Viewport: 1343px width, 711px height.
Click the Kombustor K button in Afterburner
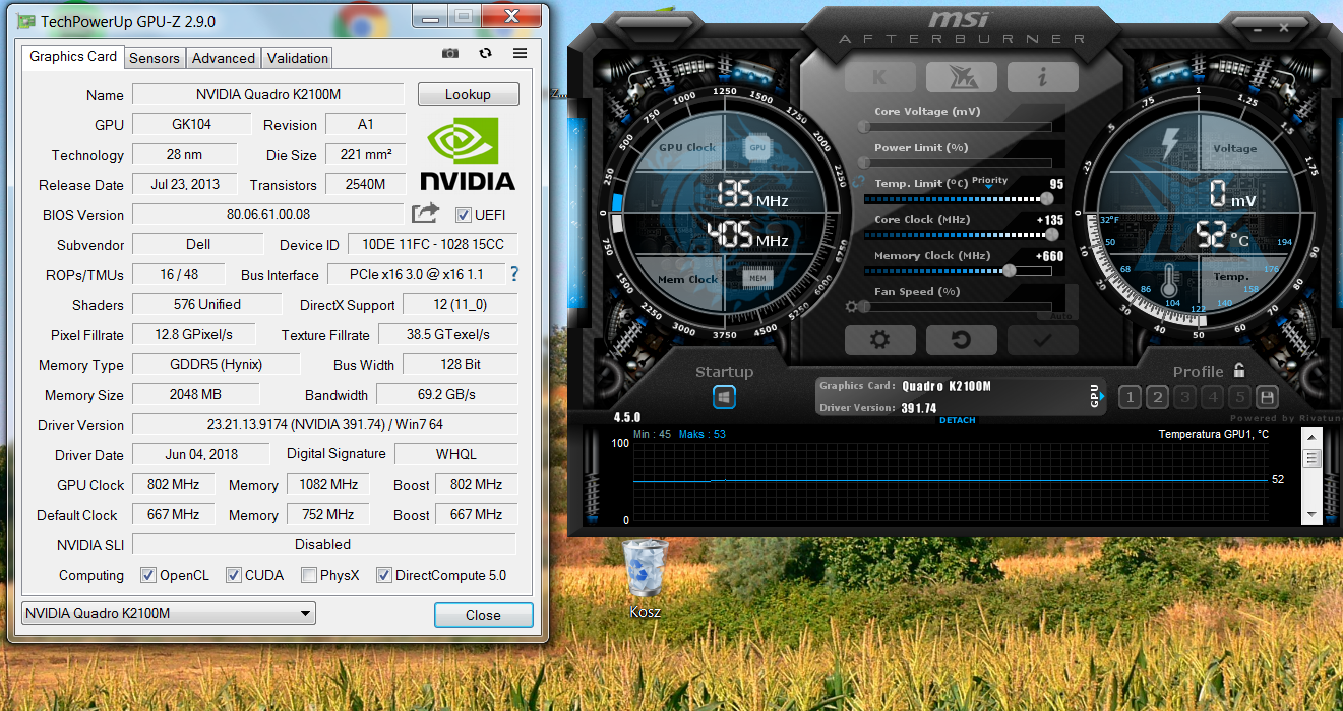[x=880, y=76]
